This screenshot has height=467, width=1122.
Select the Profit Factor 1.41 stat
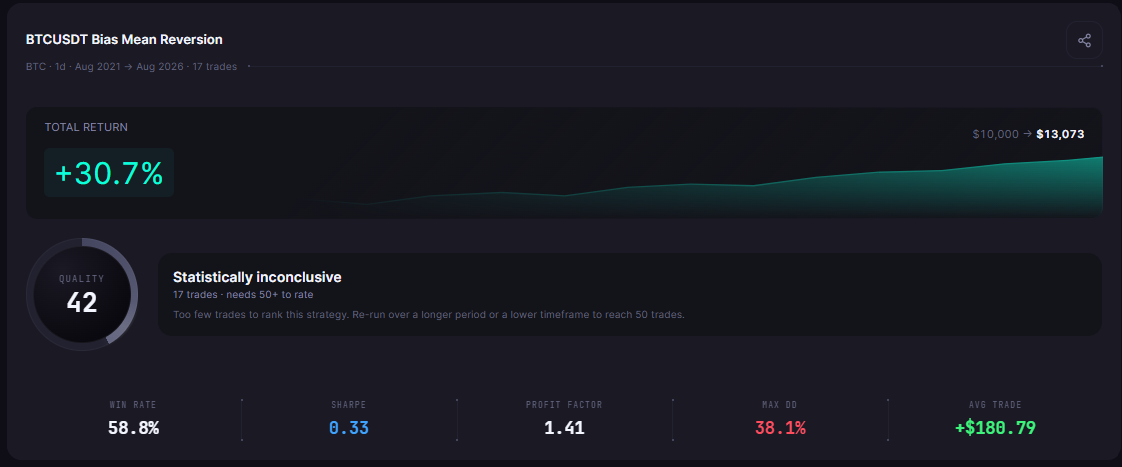(x=564, y=420)
